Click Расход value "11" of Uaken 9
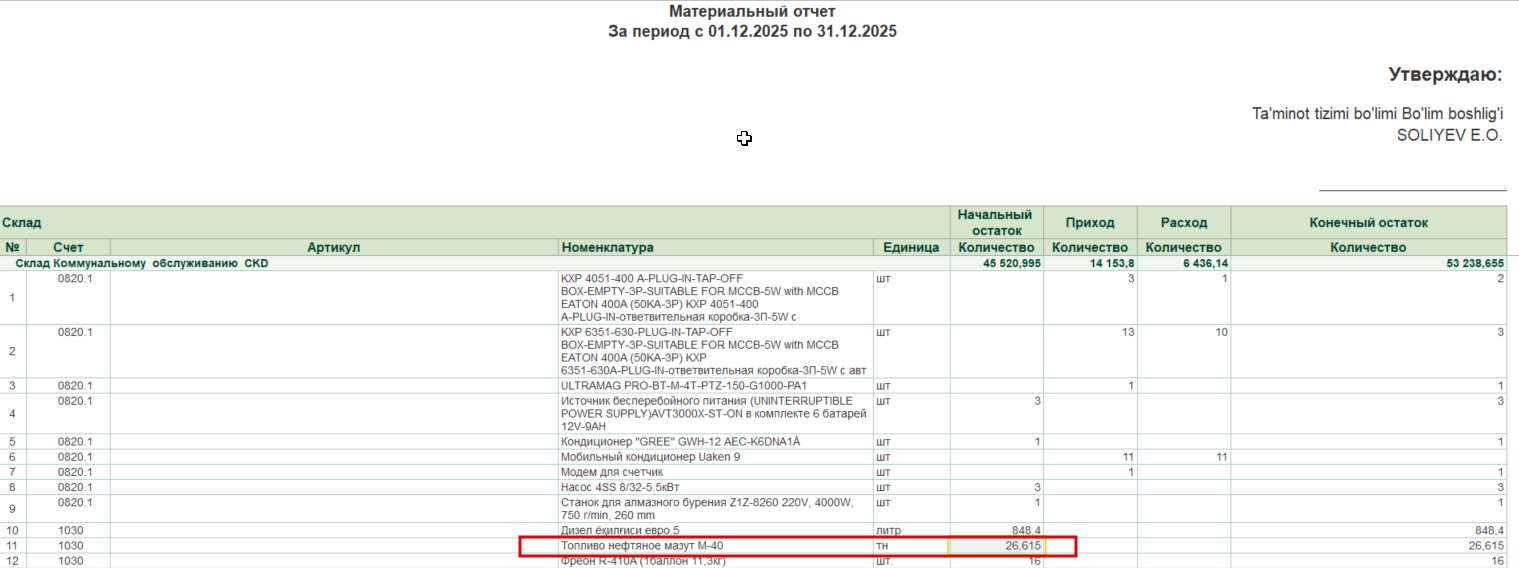Screen dimensions: 1519x568 tap(1222, 456)
